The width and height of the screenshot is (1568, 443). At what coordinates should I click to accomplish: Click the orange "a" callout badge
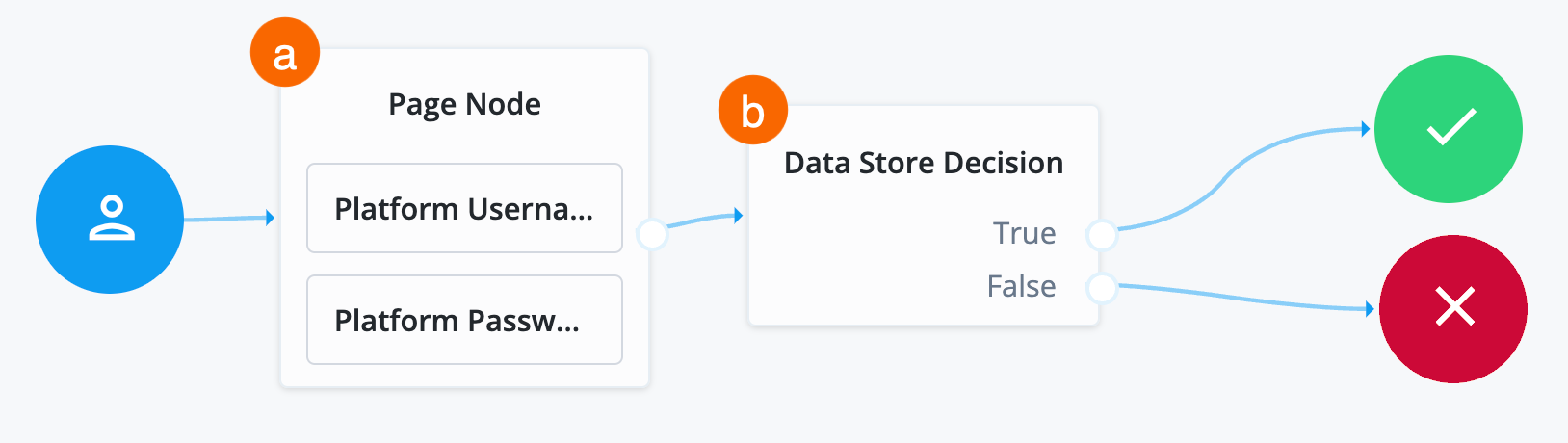coord(285,53)
